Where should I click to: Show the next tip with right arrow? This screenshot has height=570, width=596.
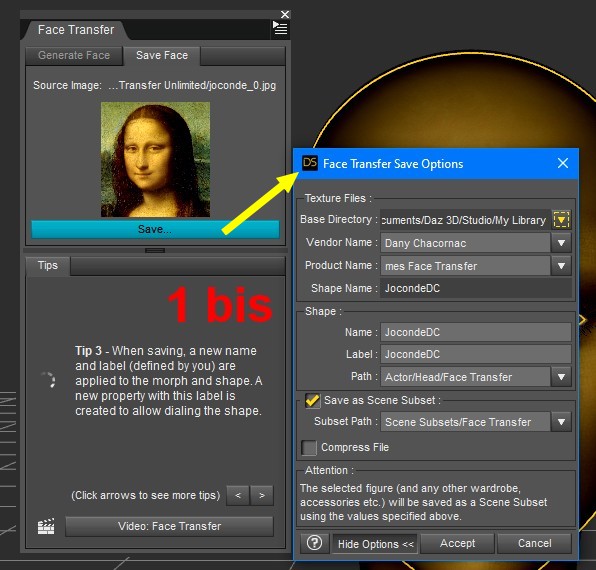[x=262, y=495]
